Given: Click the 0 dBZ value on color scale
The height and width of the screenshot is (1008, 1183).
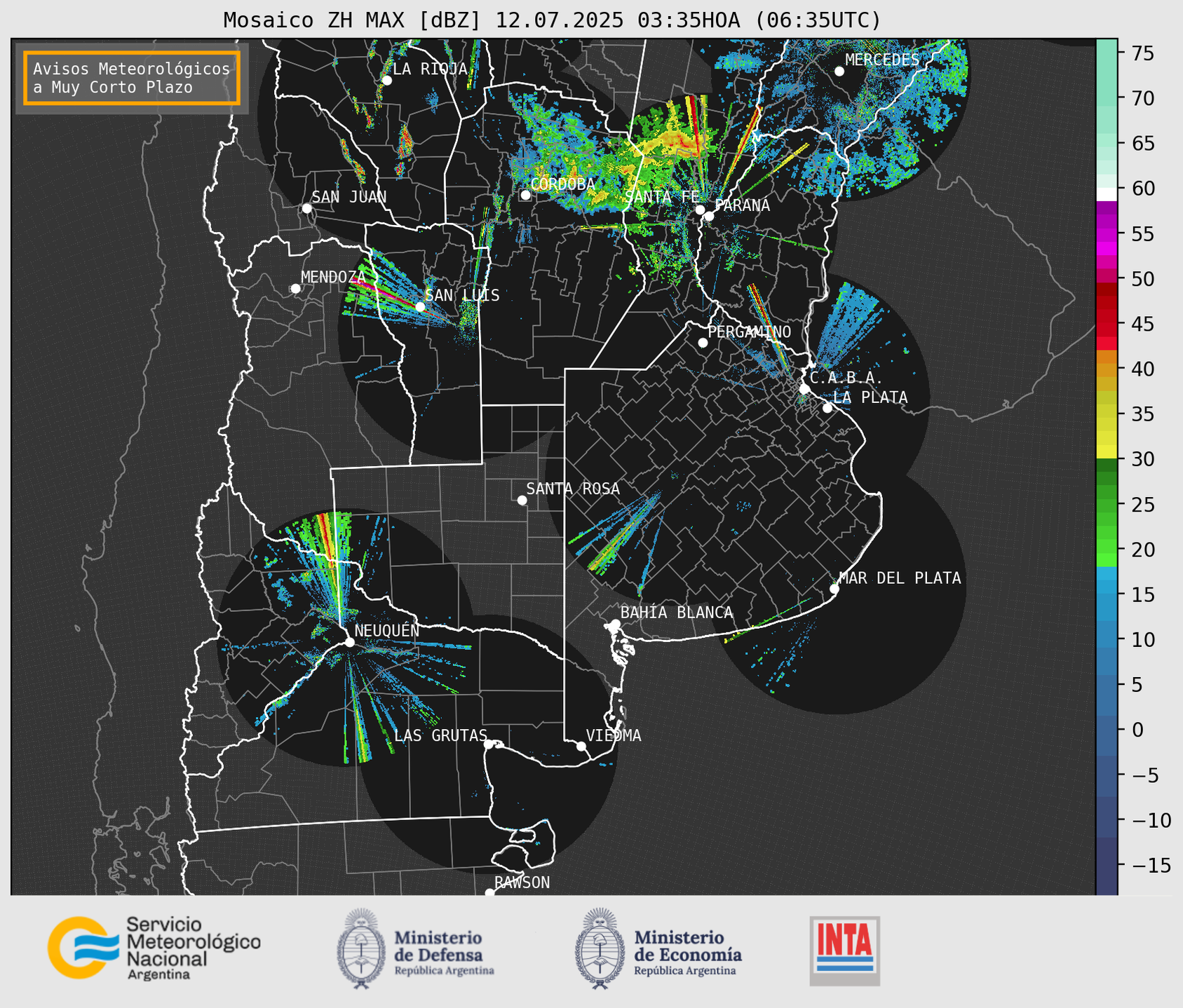Looking at the screenshot, I should (x=1137, y=730).
